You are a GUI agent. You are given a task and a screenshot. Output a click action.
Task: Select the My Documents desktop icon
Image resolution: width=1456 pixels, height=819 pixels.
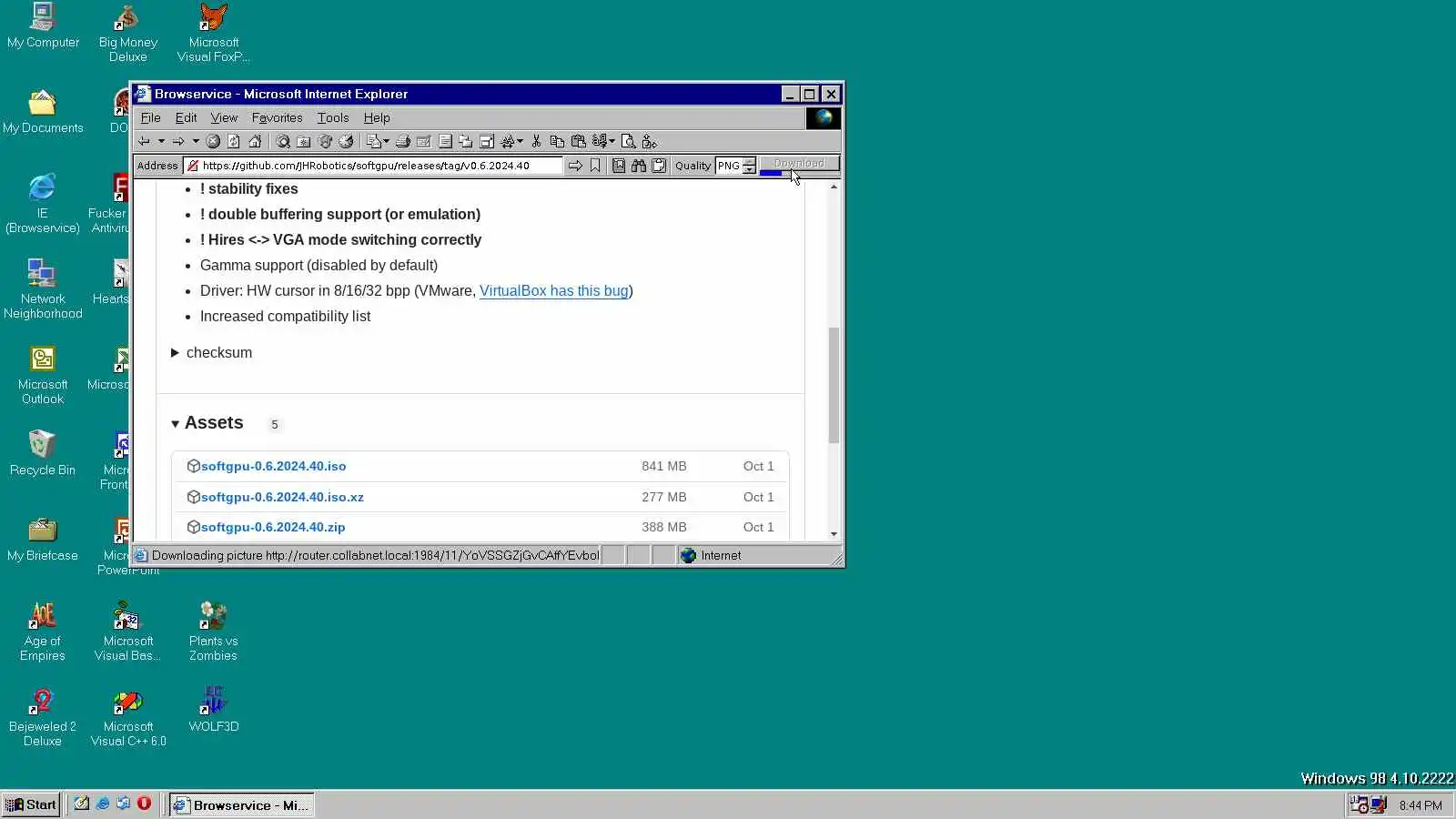43,111
